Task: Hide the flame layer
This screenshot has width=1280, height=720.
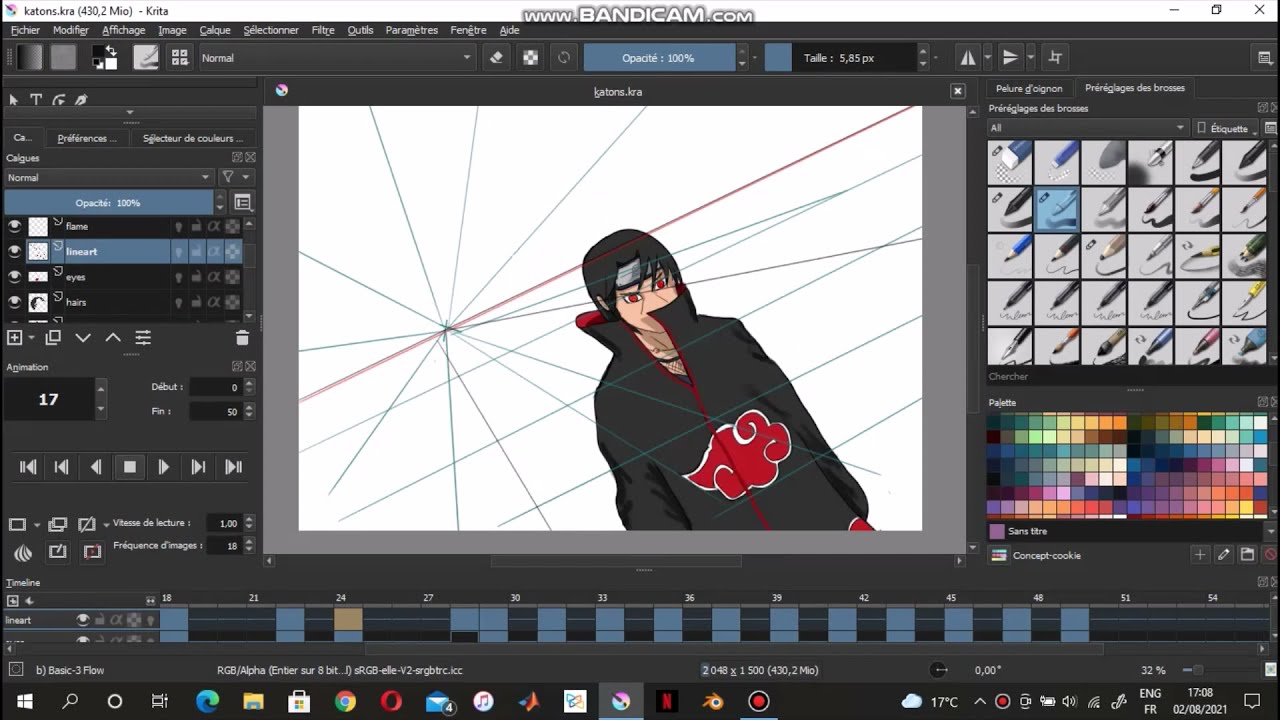Action: point(15,226)
